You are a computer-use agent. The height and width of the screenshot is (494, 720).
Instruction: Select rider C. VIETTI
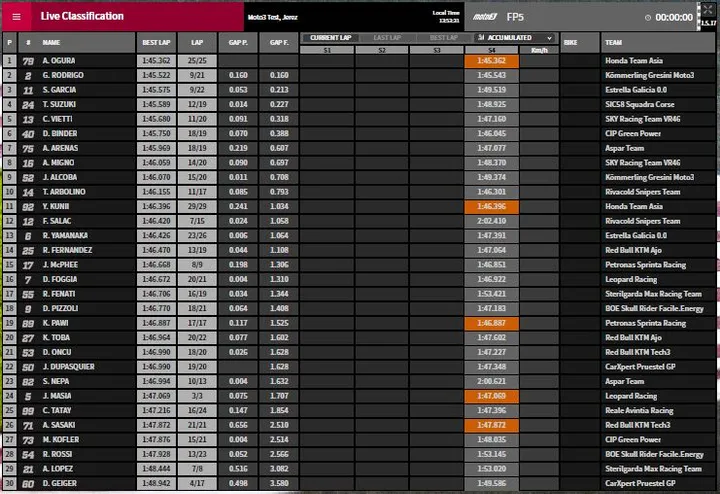tap(57, 119)
